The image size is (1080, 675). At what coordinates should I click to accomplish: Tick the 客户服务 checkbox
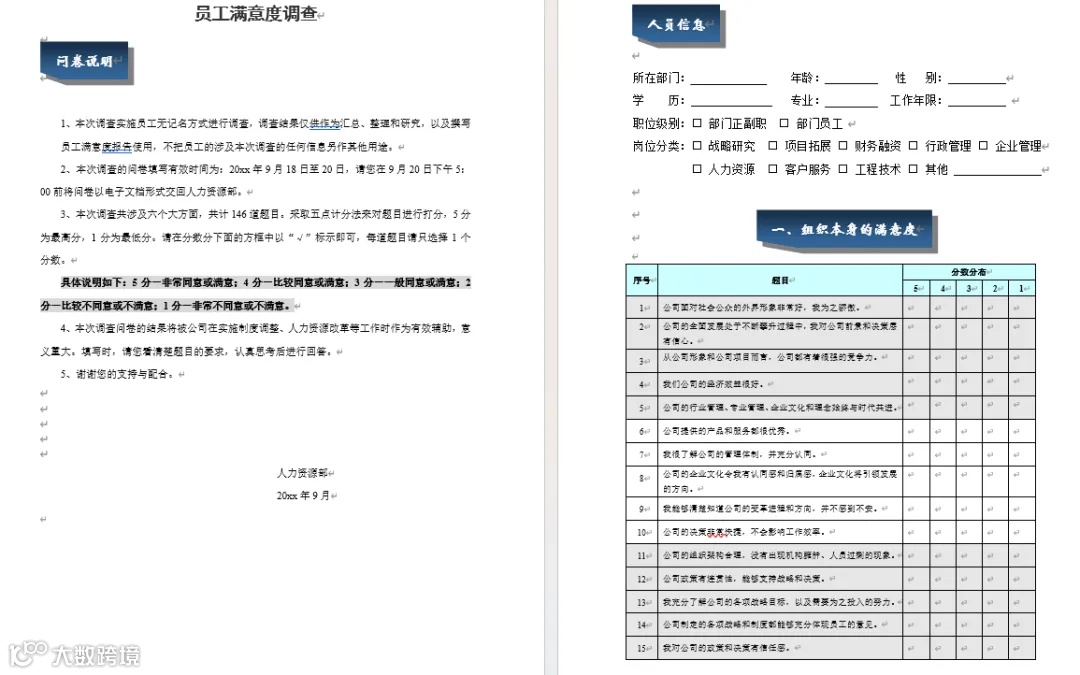pyautogui.click(x=773, y=169)
